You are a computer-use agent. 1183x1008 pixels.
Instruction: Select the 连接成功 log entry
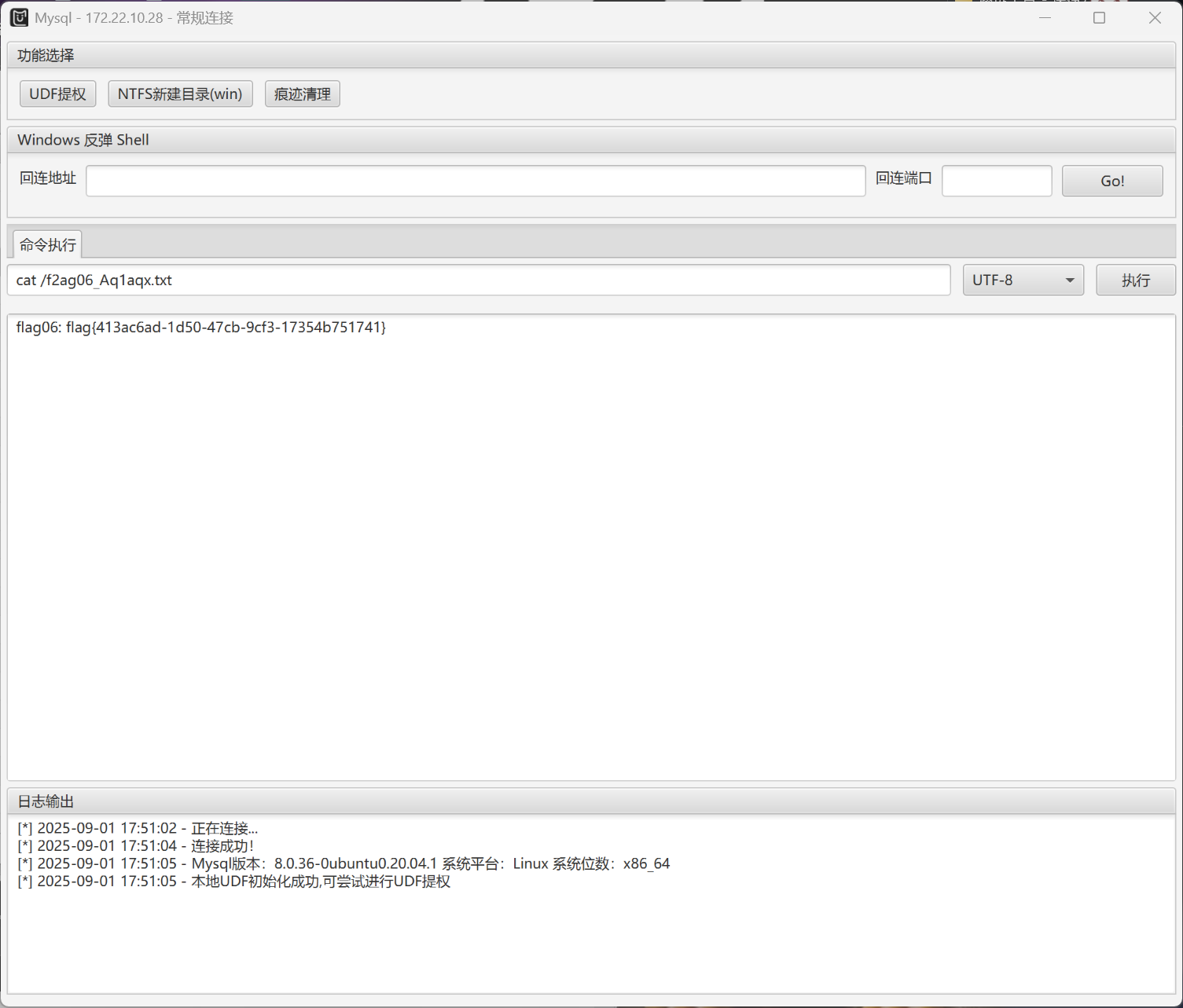(136, 846)
